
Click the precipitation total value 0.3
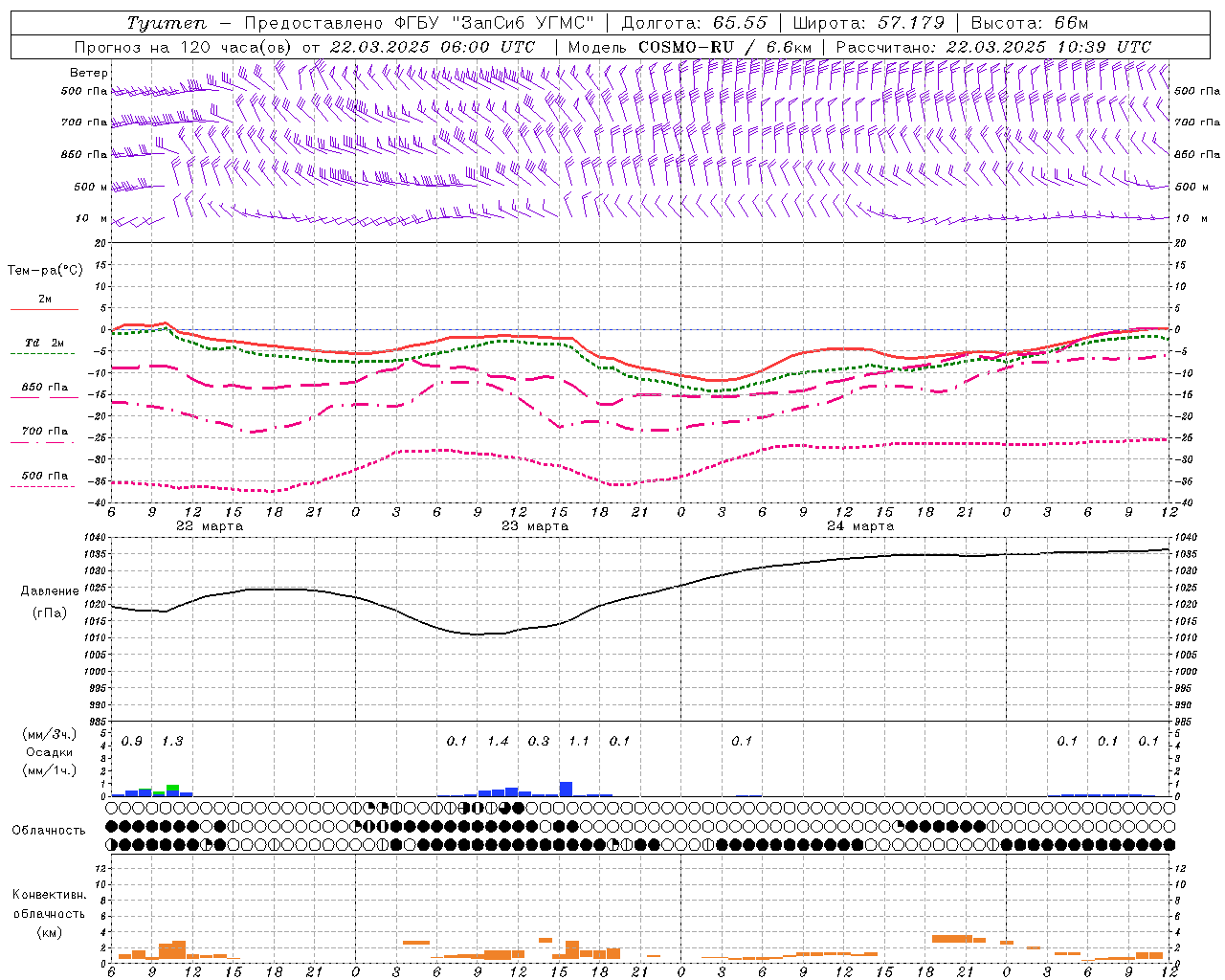(539, 742)
